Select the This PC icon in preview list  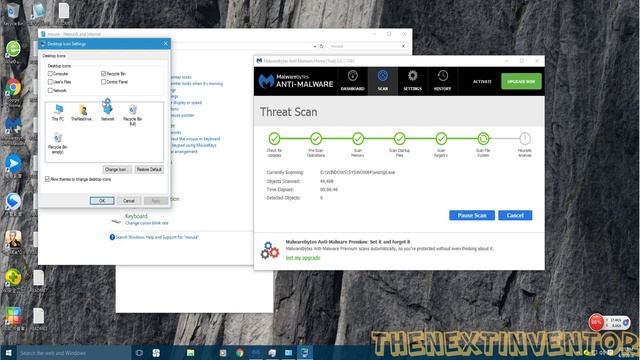[58, 112]
